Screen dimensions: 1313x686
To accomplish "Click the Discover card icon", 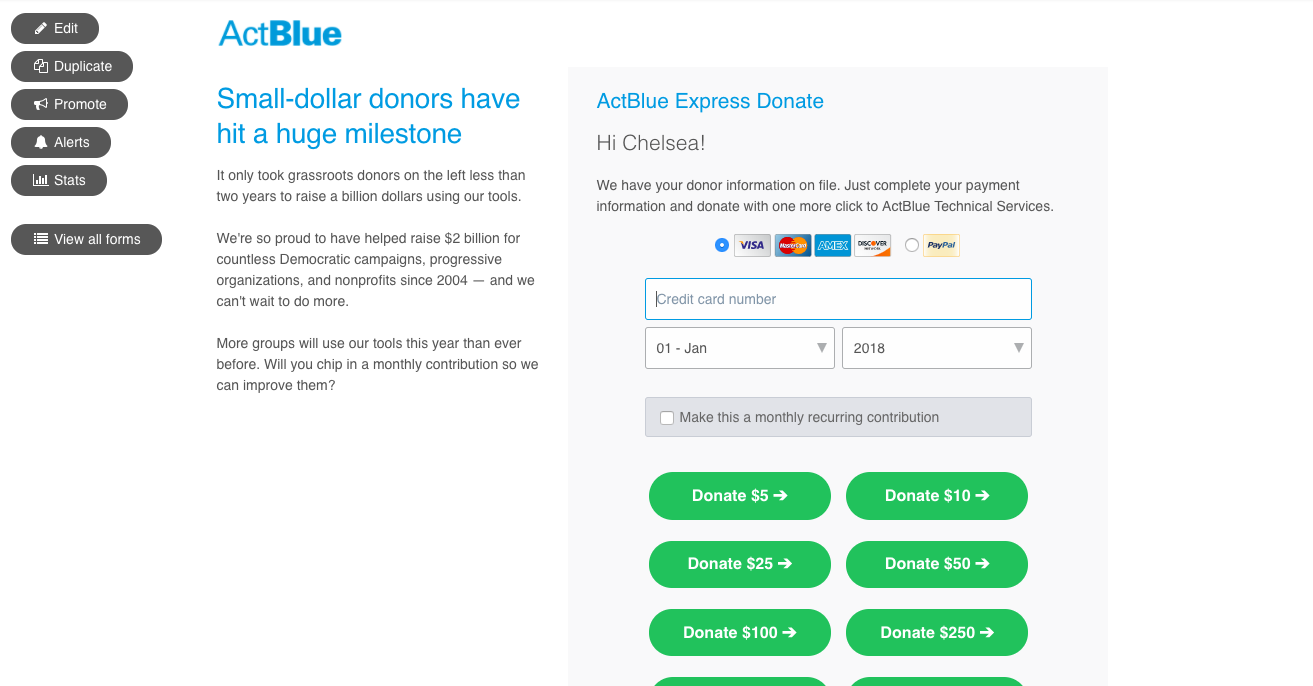I will click(x=872, y=245).
